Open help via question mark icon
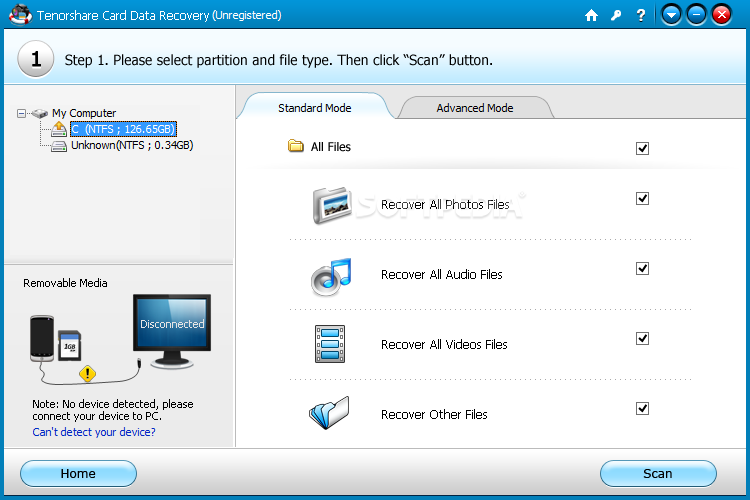This screenshot has height=500, width=750. 641,15
